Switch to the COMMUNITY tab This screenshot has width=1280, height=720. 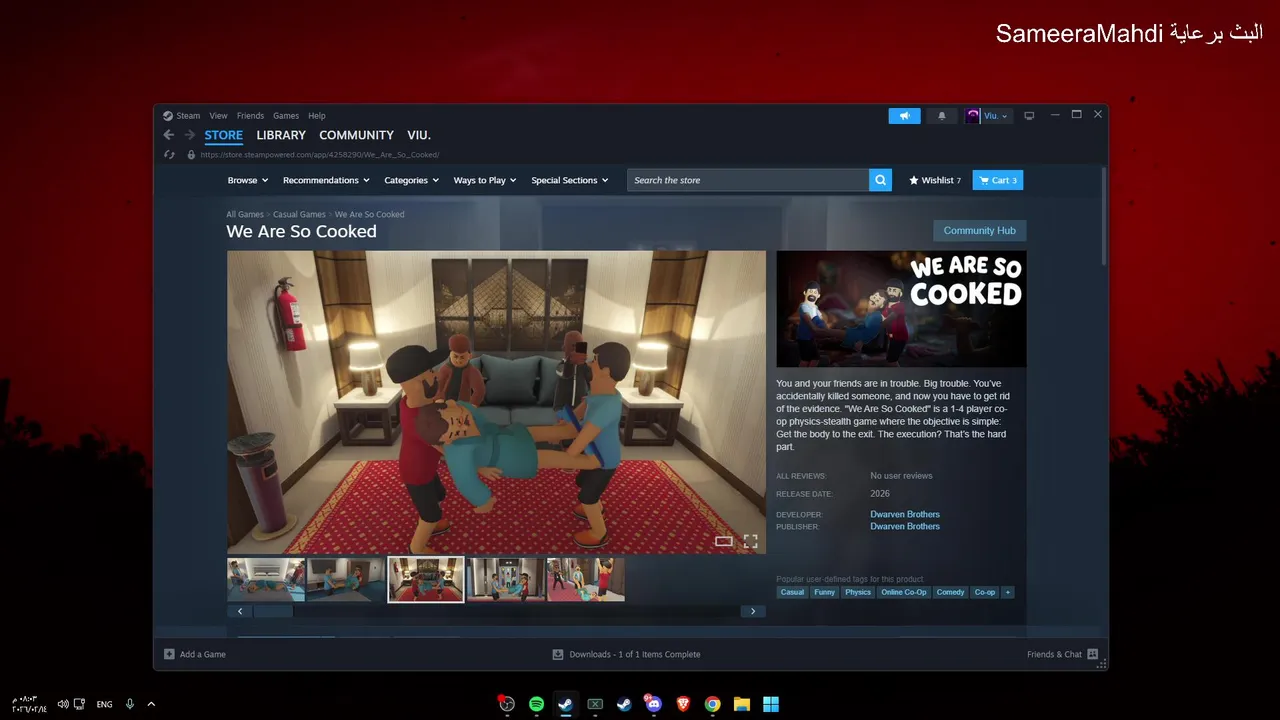(356, 135)
